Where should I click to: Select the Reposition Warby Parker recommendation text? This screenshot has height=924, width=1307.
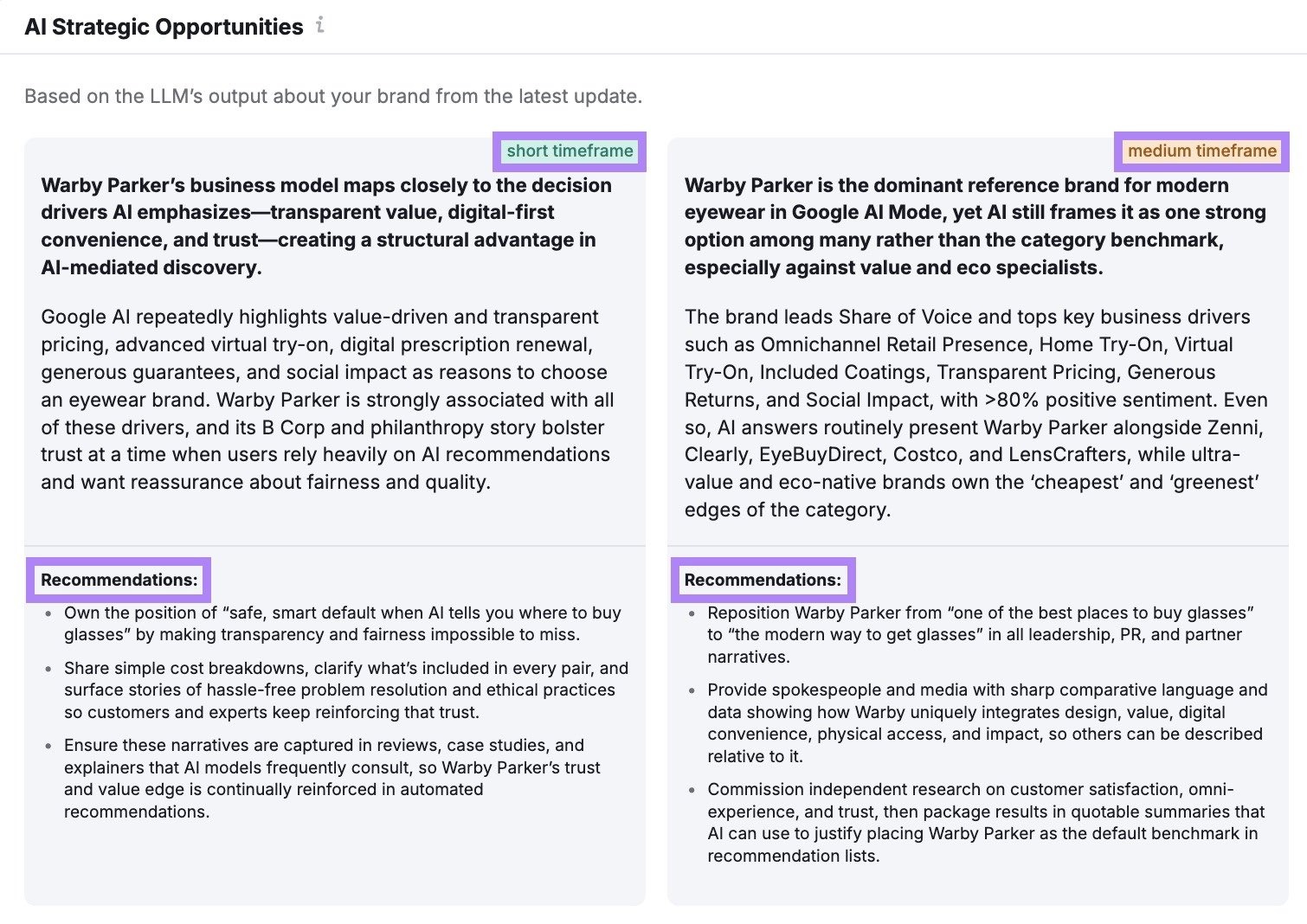pyautogui.click(x=980, y=634)
